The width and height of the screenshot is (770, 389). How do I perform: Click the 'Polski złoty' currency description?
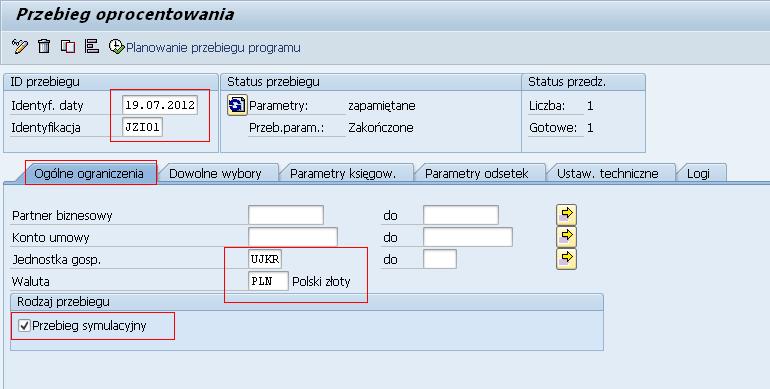(321, 282)
